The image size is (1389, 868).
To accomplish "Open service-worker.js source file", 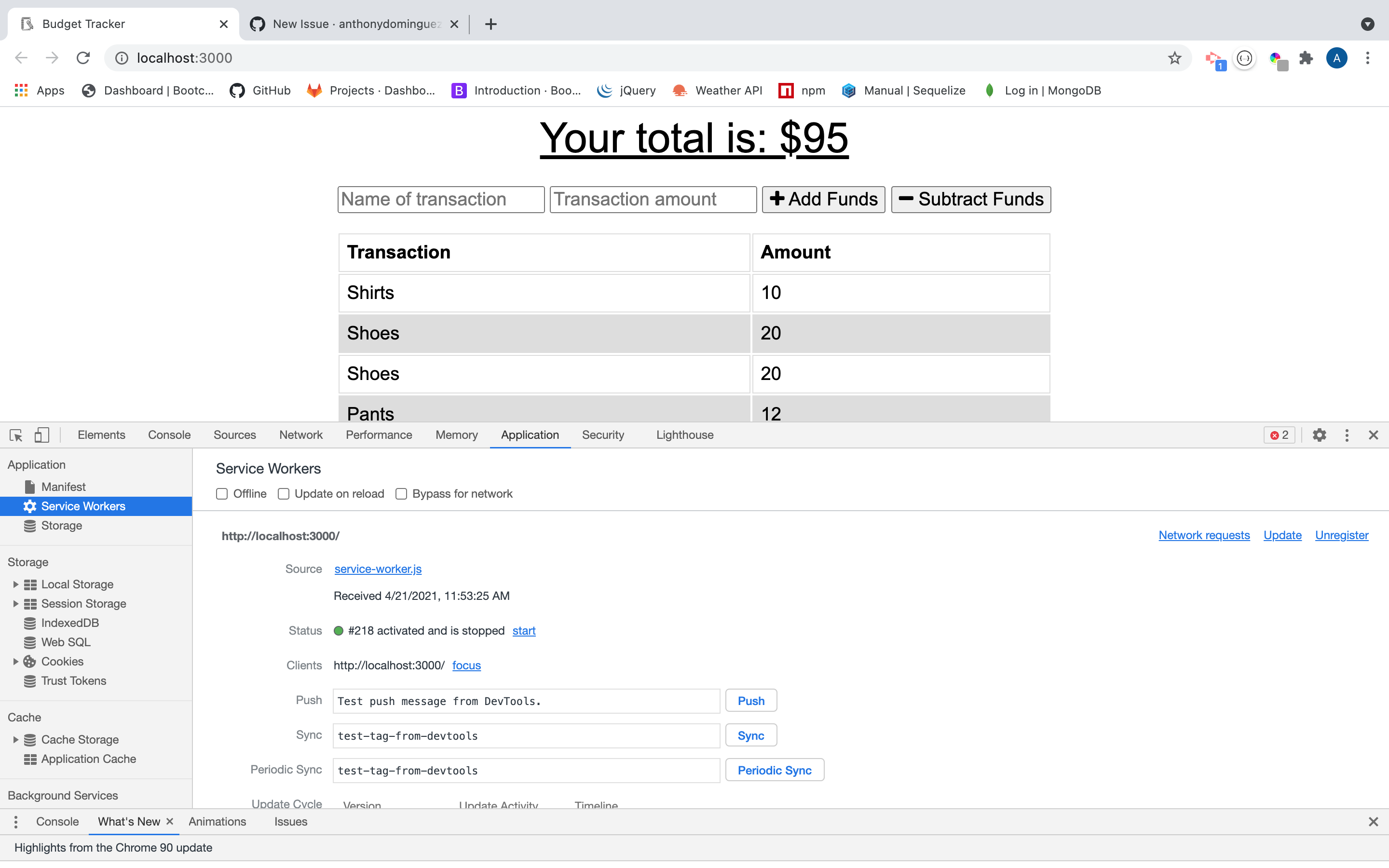I will pyautogui.click(x=378, y=569).
